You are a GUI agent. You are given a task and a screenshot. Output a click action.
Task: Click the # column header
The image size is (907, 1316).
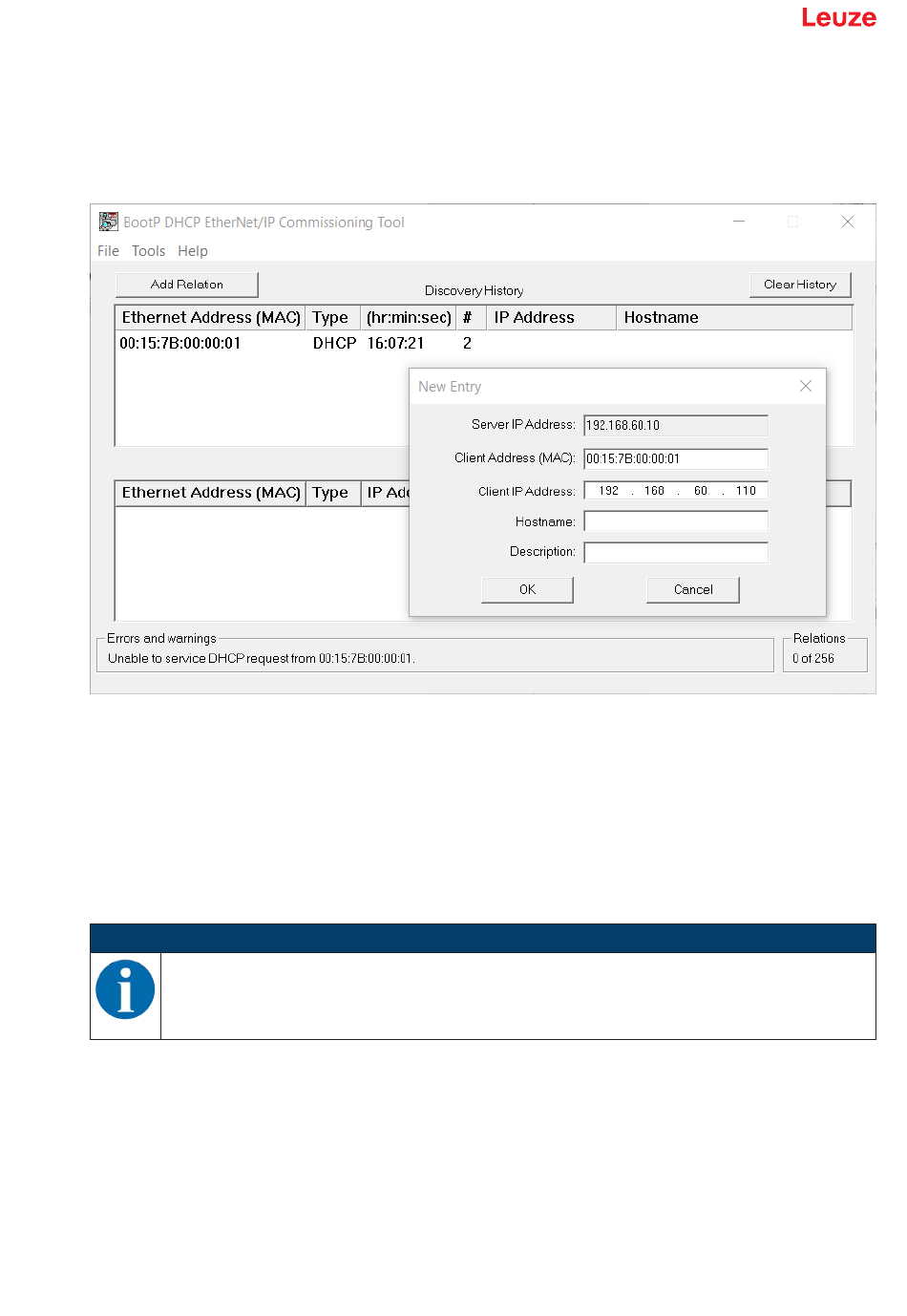point(471,318)
